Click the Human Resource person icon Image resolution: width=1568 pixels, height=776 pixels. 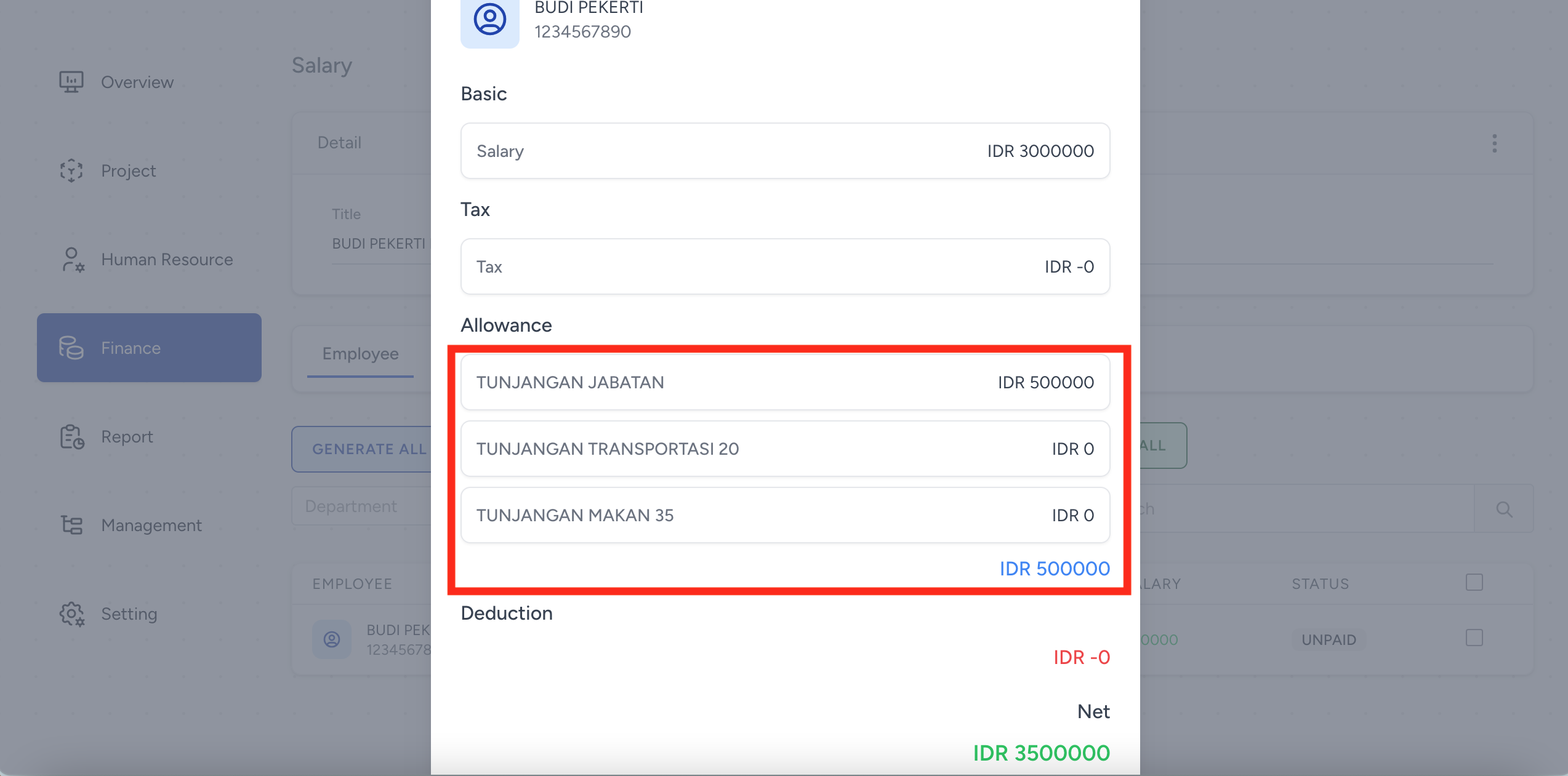click(x=73, y=260)
